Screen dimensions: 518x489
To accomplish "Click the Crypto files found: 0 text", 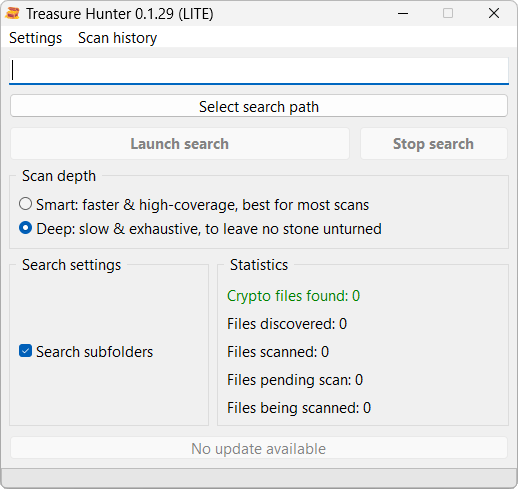I will (x=294, y=296).
